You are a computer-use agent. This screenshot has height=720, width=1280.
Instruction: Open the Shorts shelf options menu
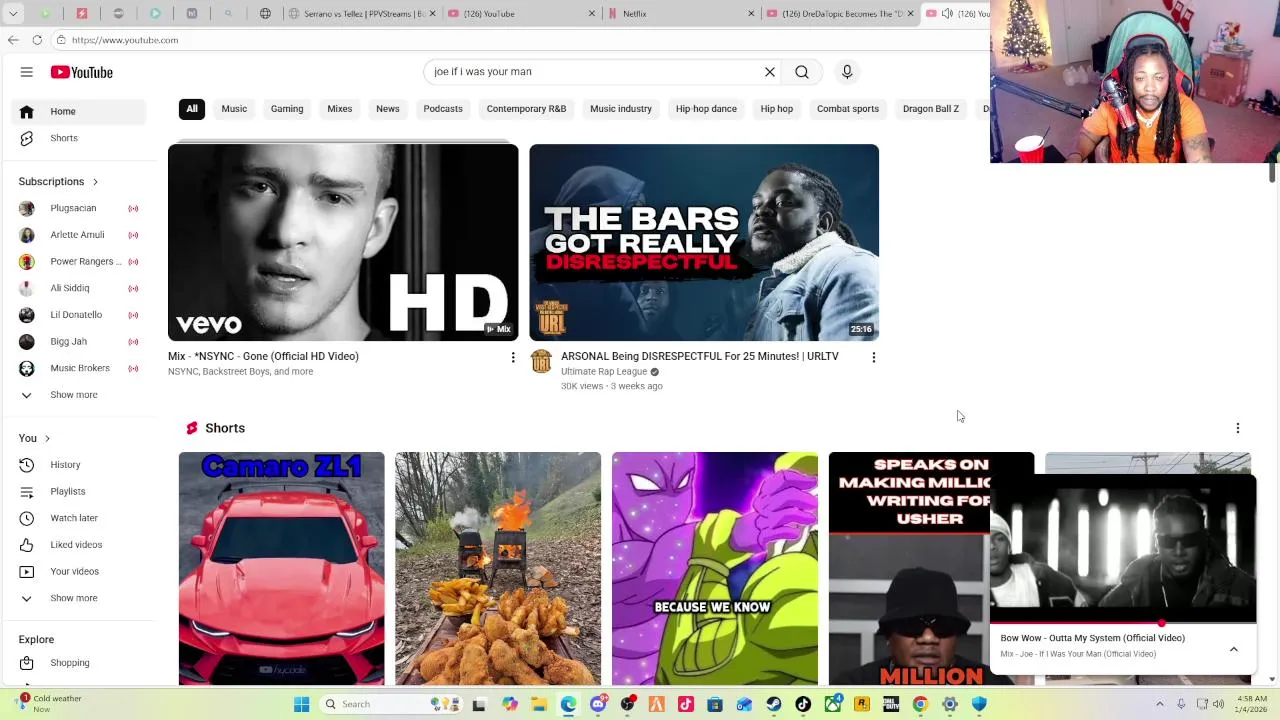coord(1238,428)
